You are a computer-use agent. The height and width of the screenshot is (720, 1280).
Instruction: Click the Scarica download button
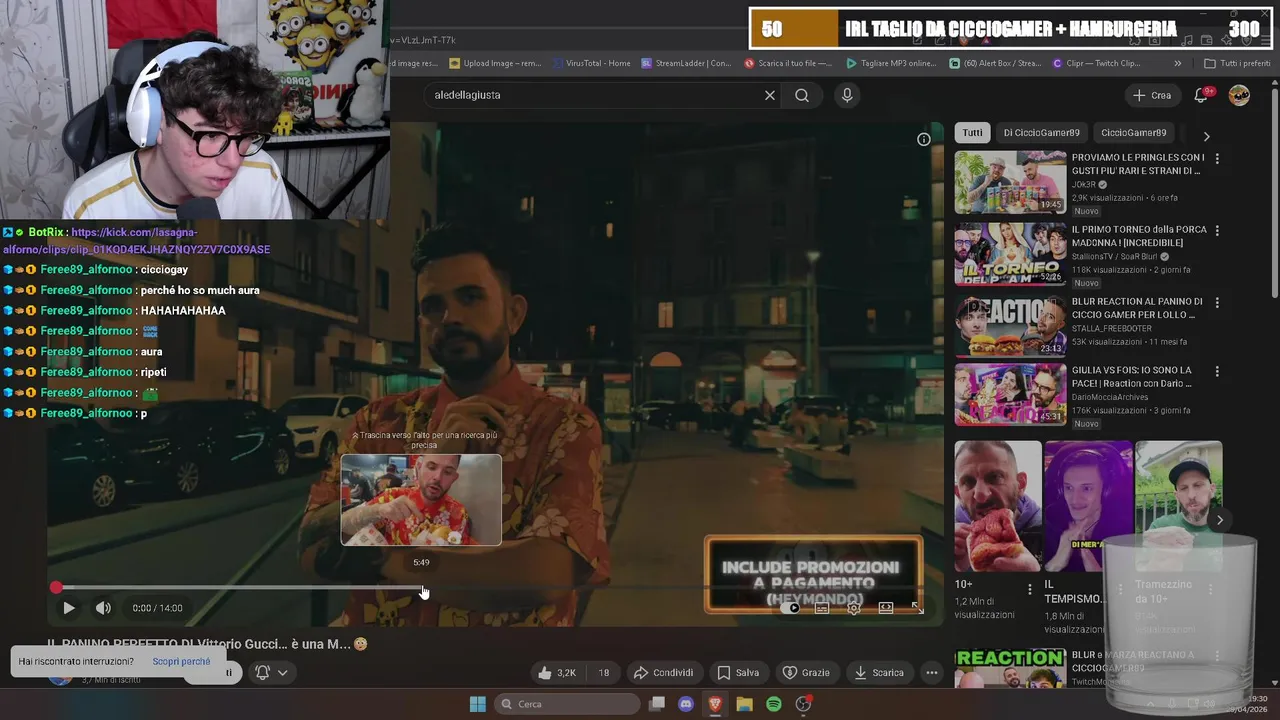click(879, 673)
